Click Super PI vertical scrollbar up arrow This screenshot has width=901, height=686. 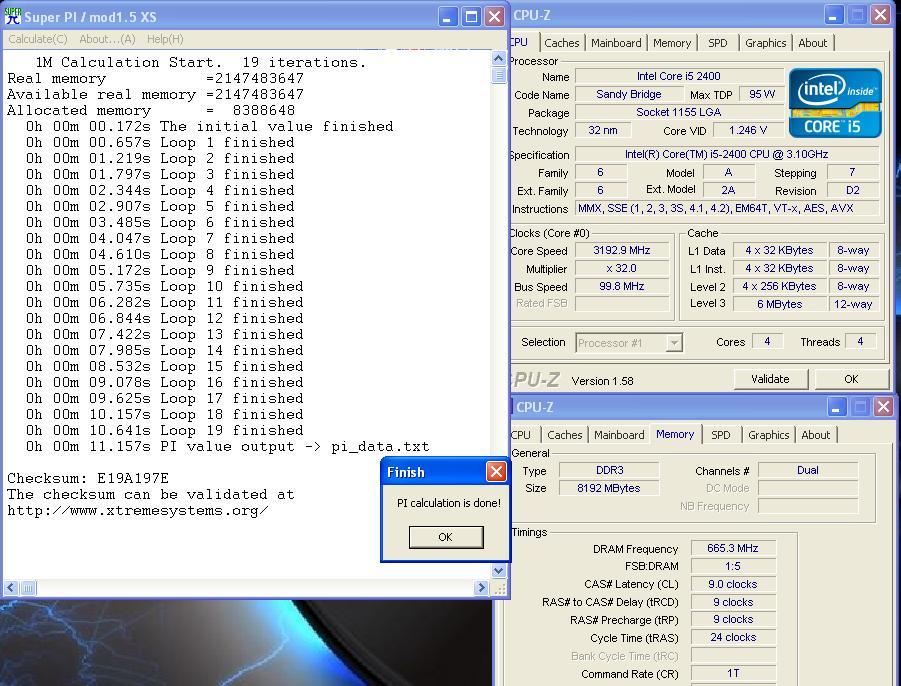498,59
